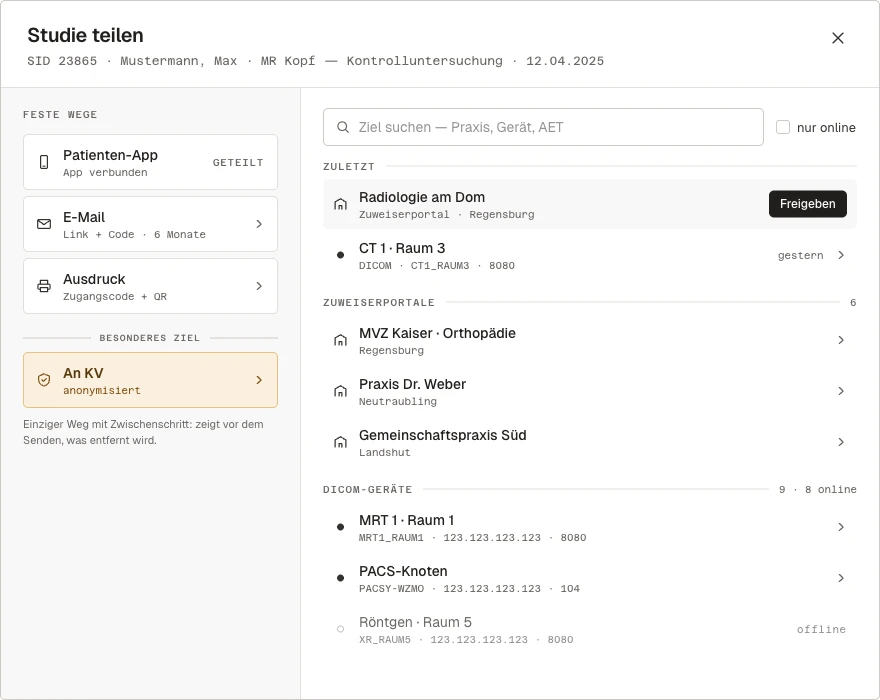Click the ZUWEISERPORTALE section header
The height and width of the screenshot is (700, 880).
(x=379, y=303)
